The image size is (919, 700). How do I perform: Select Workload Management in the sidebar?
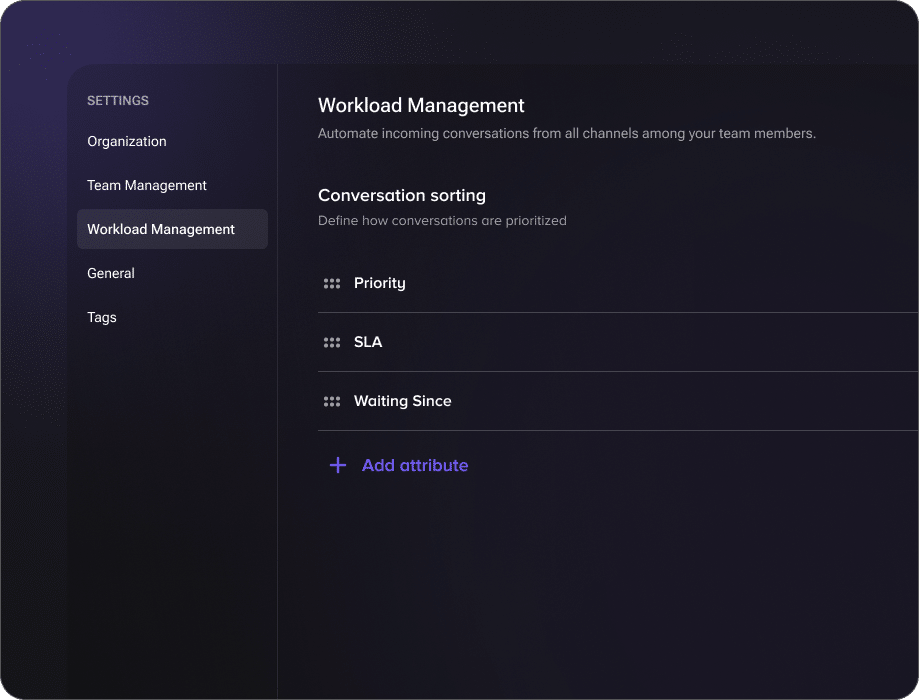click(161, 230)
